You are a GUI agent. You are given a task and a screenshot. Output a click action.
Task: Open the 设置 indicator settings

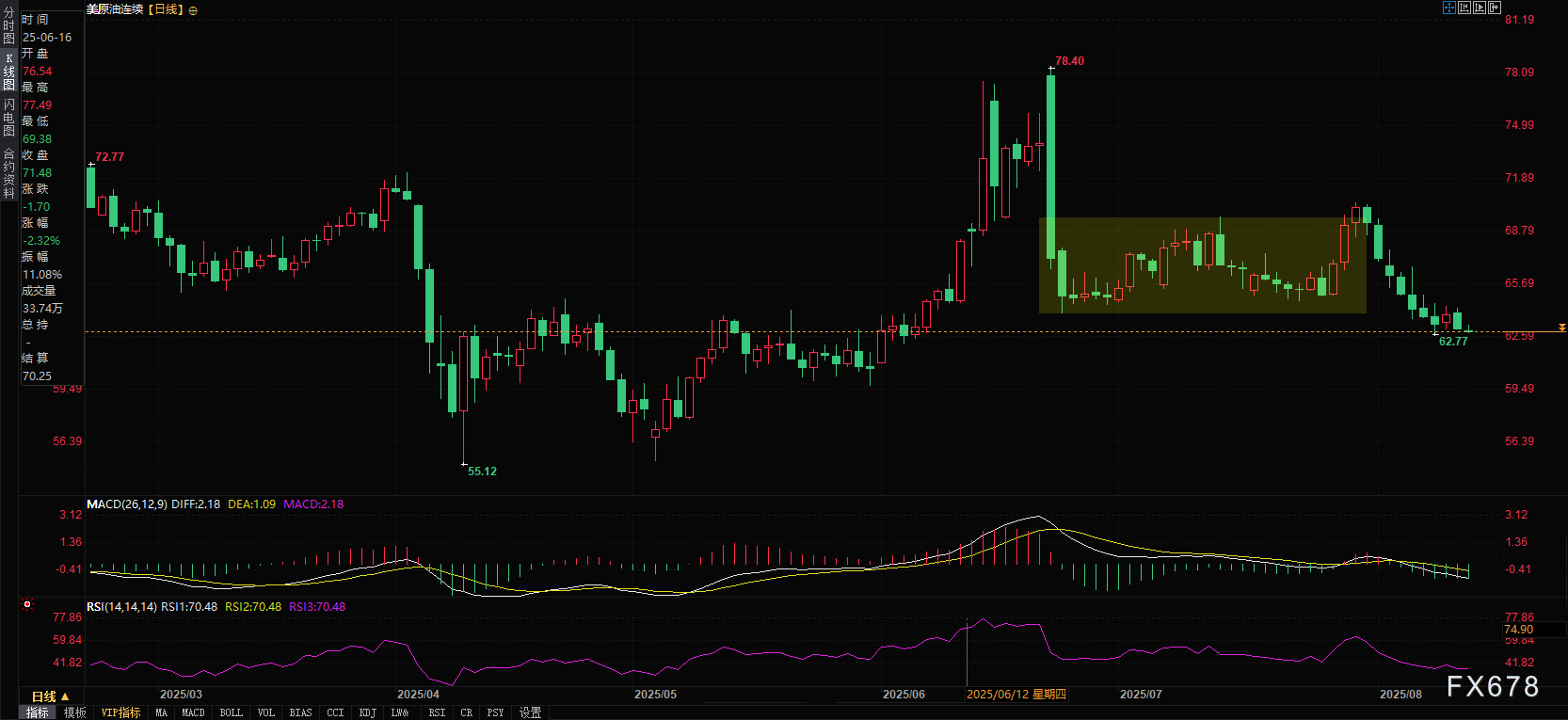click(531, 712)
